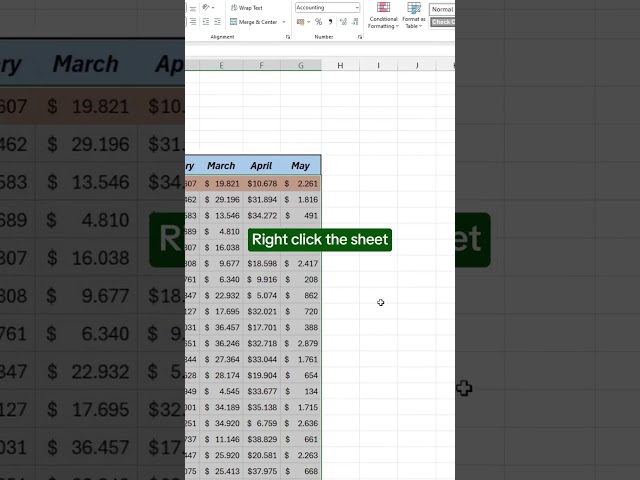
Task: Click the Increase Decimal icon
Action: [x=343, y=22]
